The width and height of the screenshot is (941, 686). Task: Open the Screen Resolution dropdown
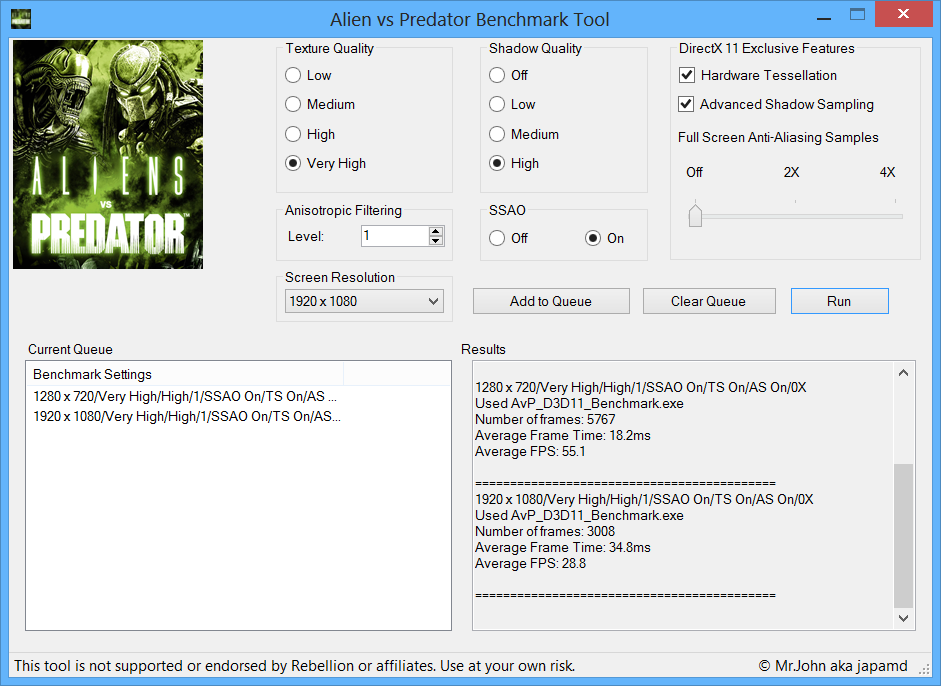364,301
